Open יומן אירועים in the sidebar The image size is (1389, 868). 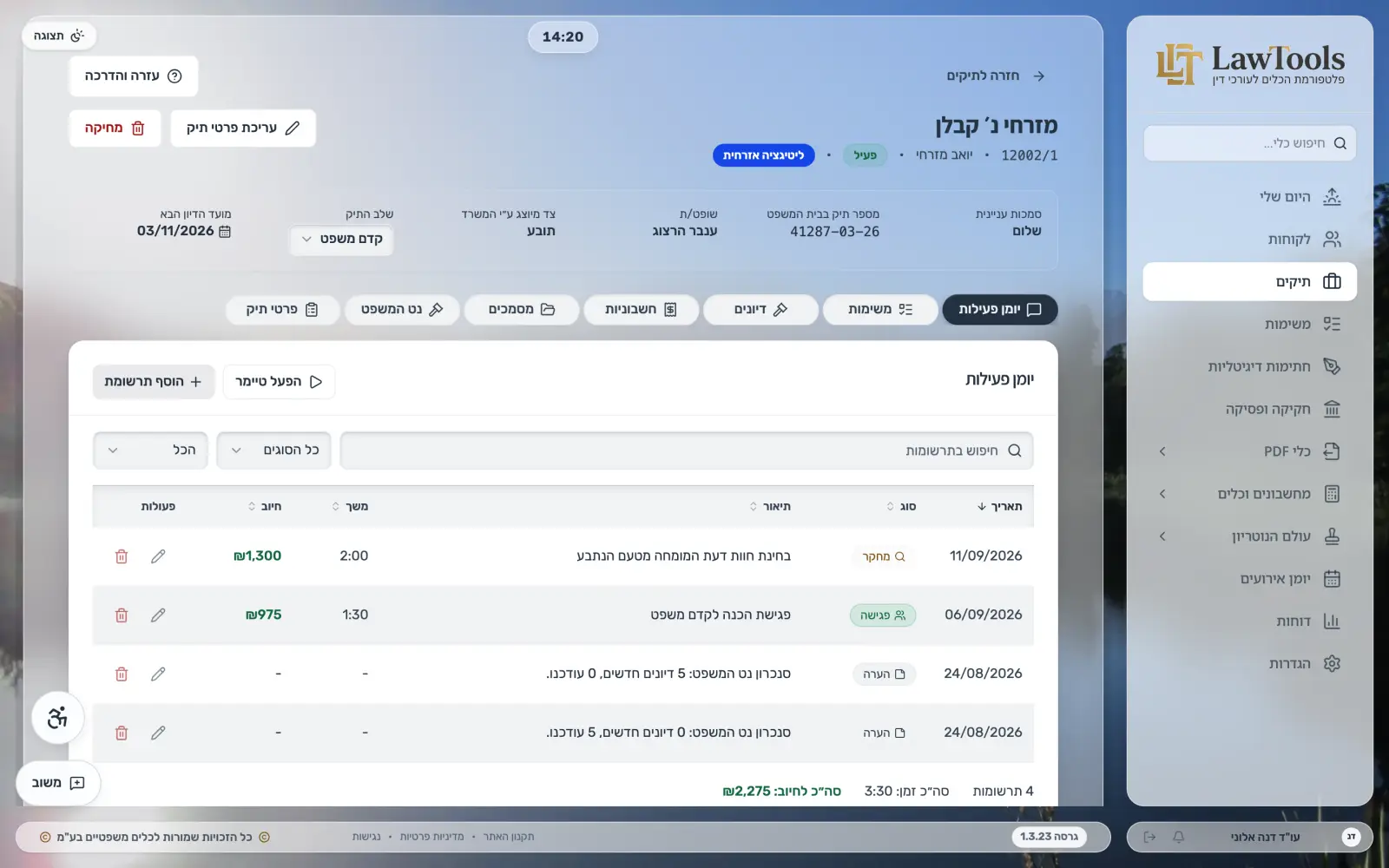(1249, 579)
